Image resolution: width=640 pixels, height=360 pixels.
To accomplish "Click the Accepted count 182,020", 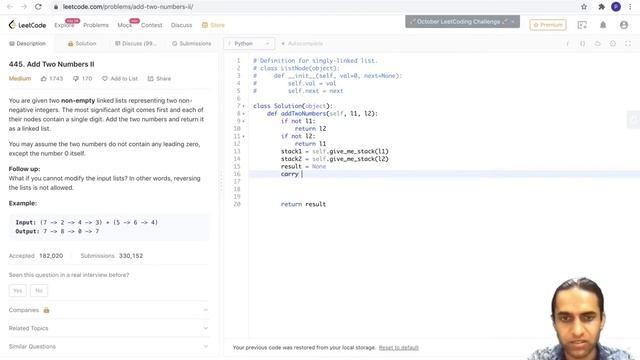I will tap(51, 256).
